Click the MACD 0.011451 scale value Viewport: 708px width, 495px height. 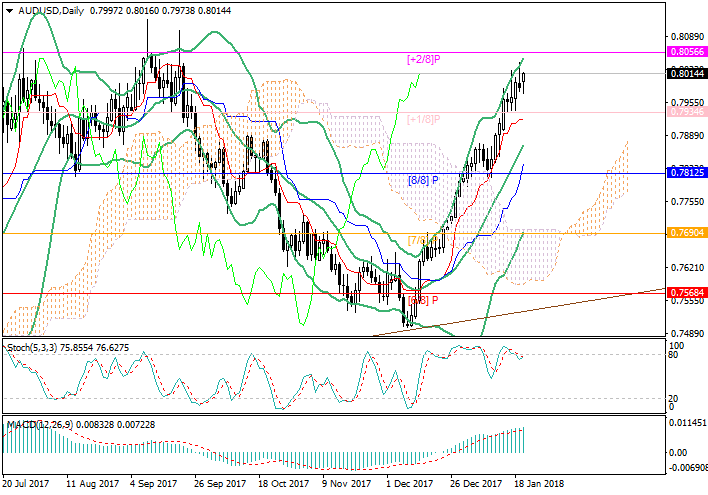[x=687, y=423]
